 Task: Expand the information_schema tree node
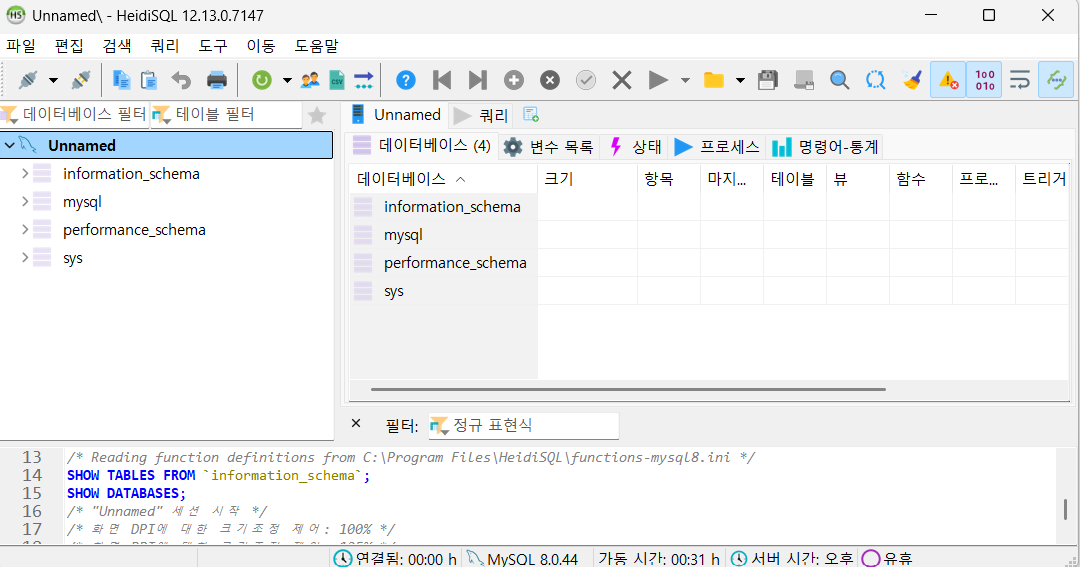point(25,174)
